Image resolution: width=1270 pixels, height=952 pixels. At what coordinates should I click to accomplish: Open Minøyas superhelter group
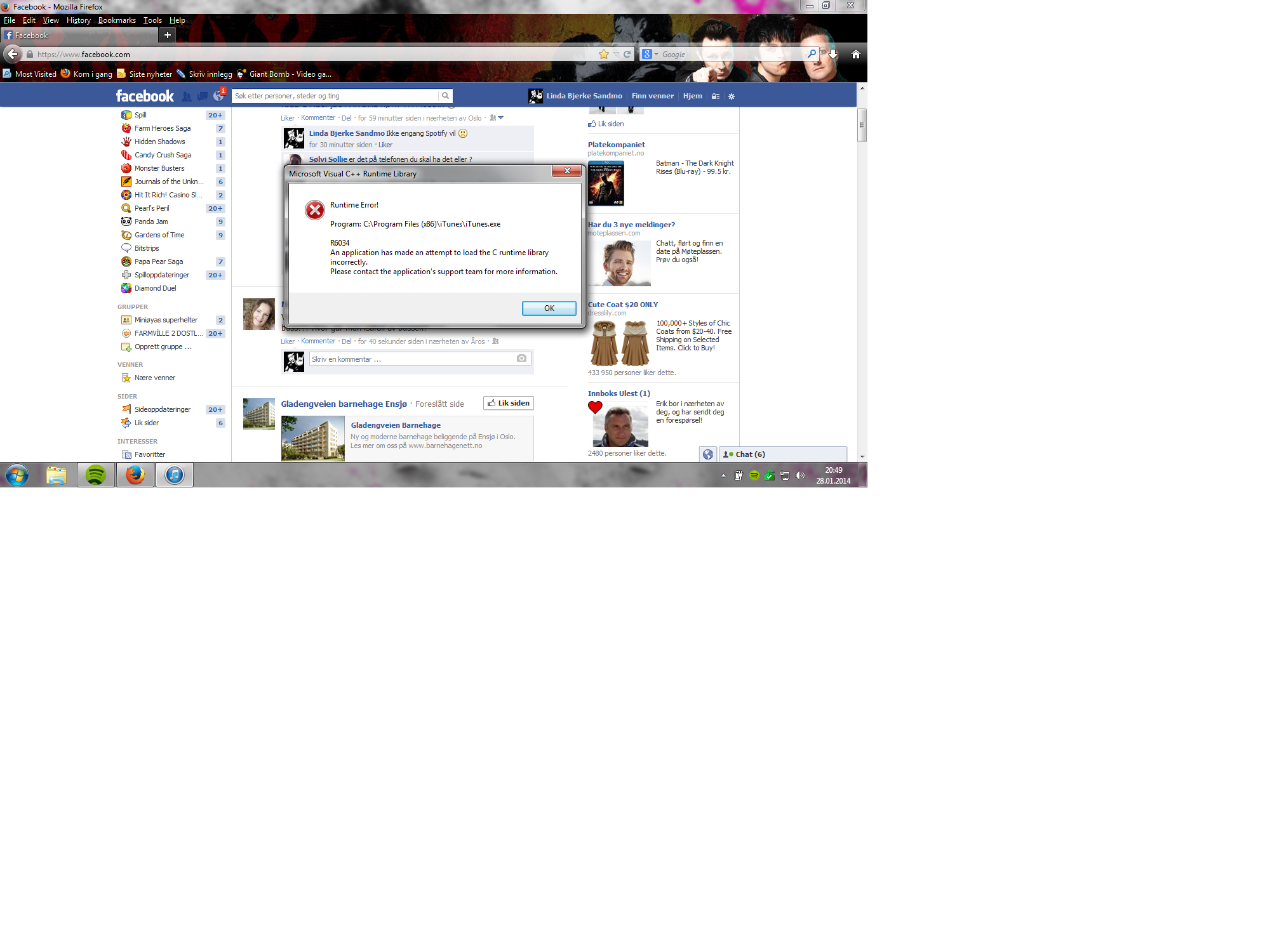(x=166, y=320)
